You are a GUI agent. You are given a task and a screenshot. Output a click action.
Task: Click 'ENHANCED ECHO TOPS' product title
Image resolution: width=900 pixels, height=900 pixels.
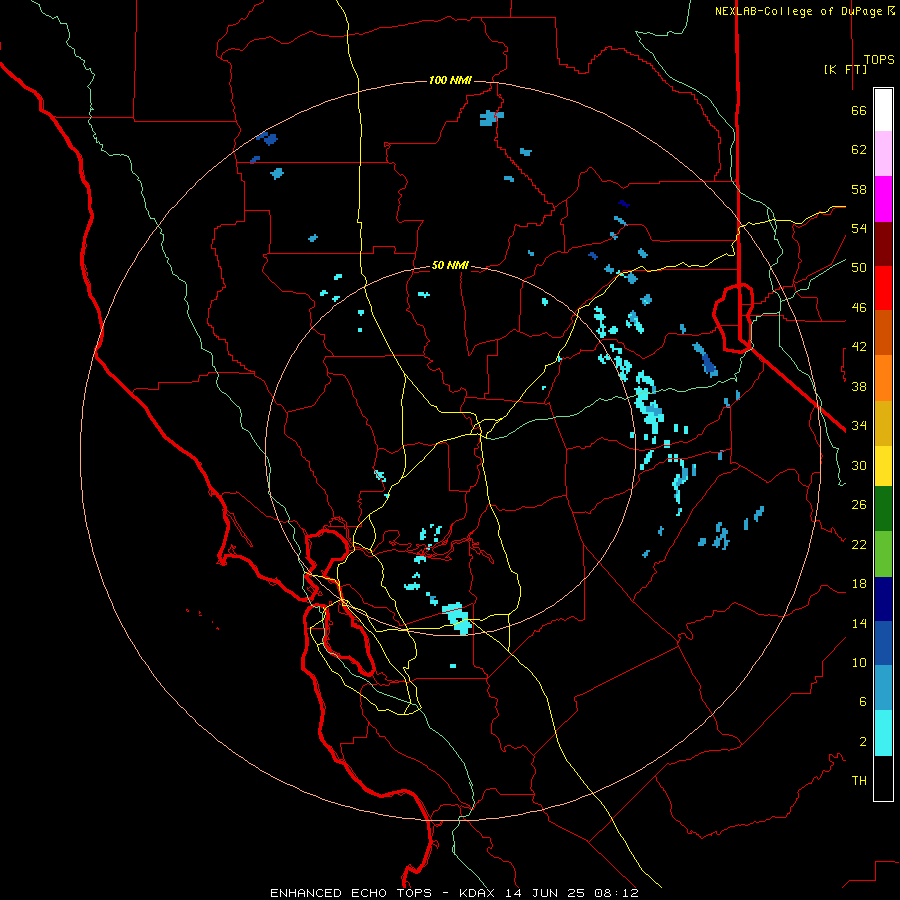[351, 893]
